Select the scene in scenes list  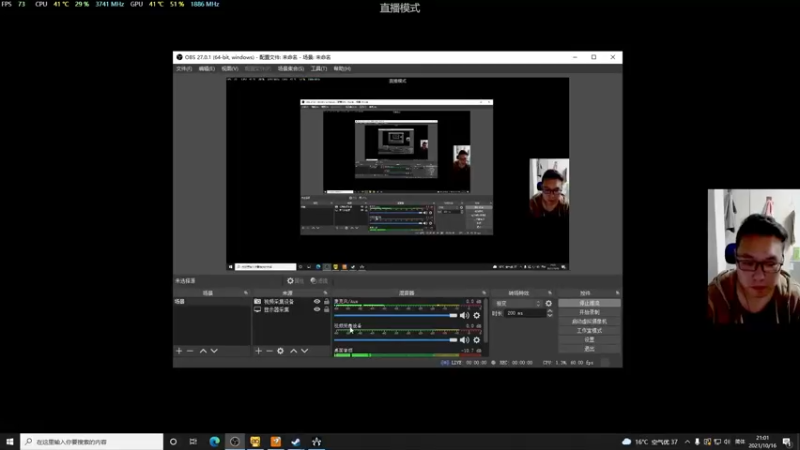pyautogui.click(x=212, y=302)
